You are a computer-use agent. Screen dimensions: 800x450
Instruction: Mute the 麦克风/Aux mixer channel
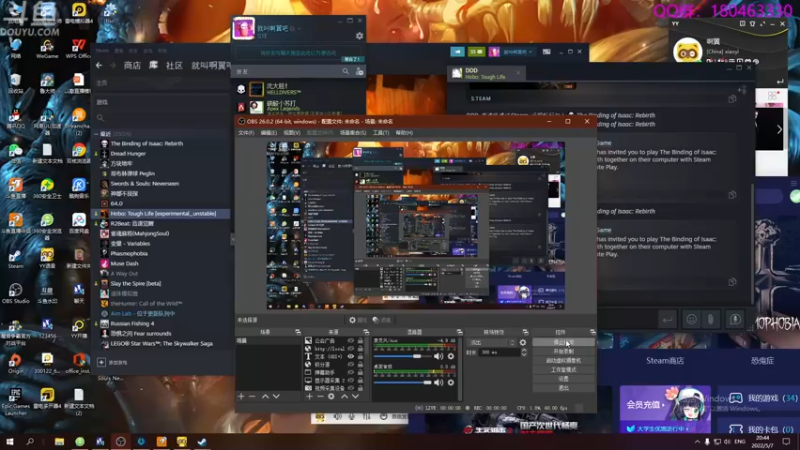point(438,356)
